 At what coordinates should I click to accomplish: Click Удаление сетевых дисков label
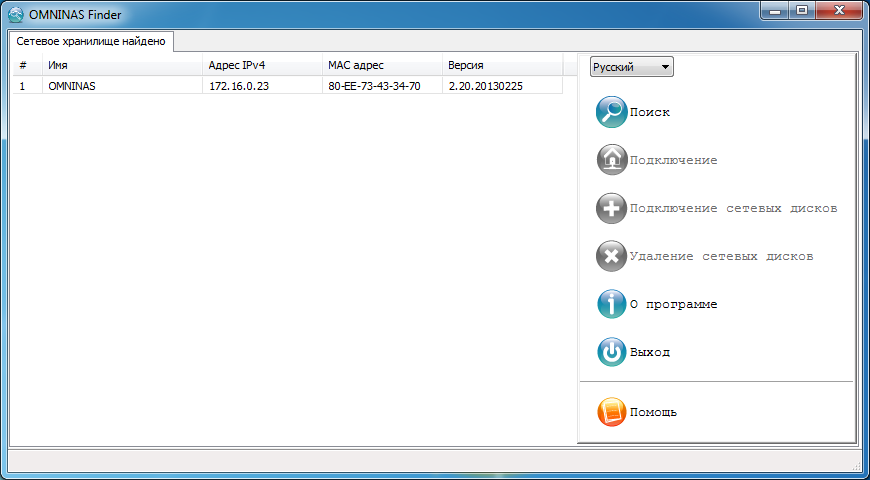722,256
